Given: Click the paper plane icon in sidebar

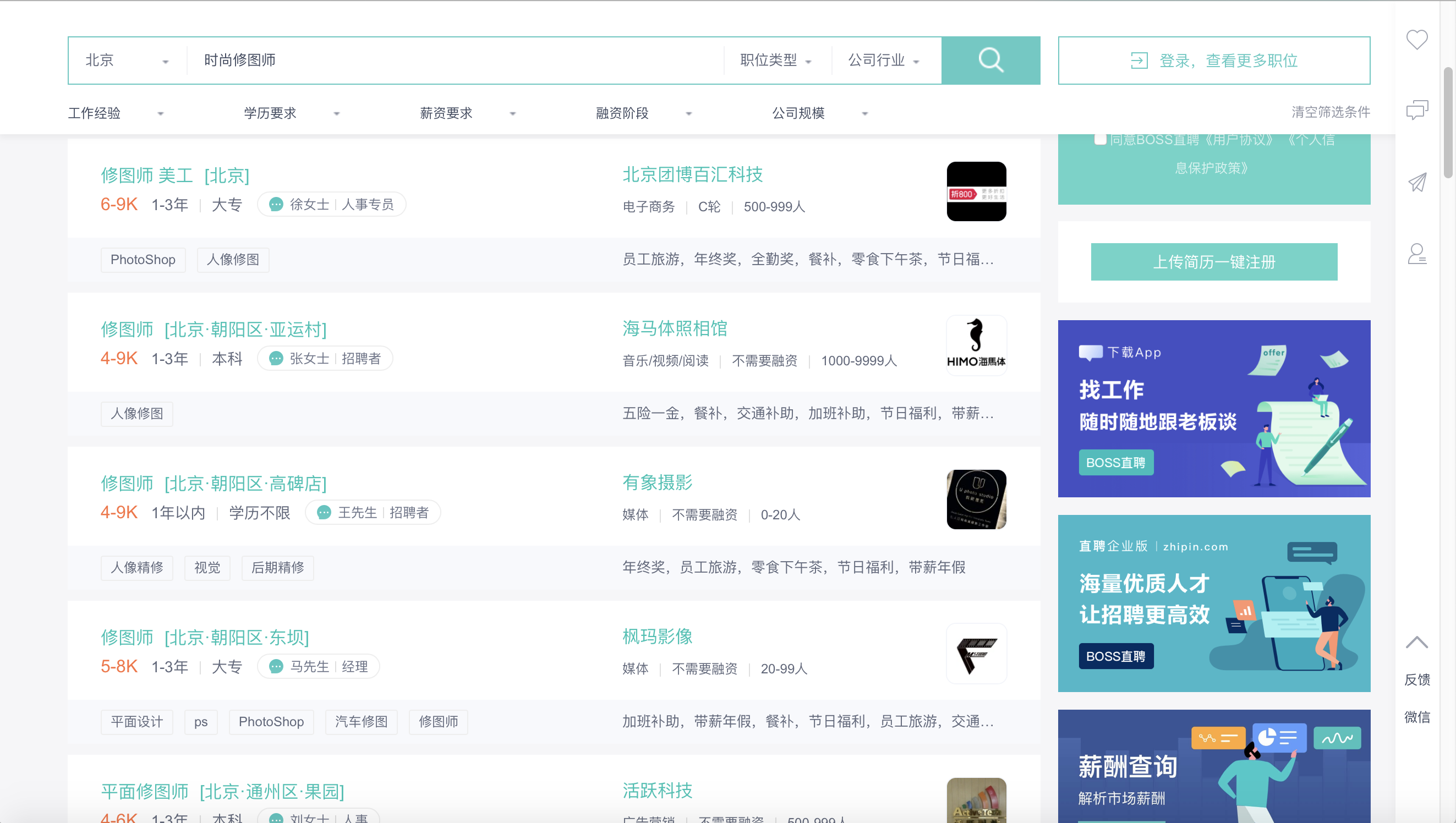Looking at the screenshot, I should pyautogui.click(x=1416, y=182).
